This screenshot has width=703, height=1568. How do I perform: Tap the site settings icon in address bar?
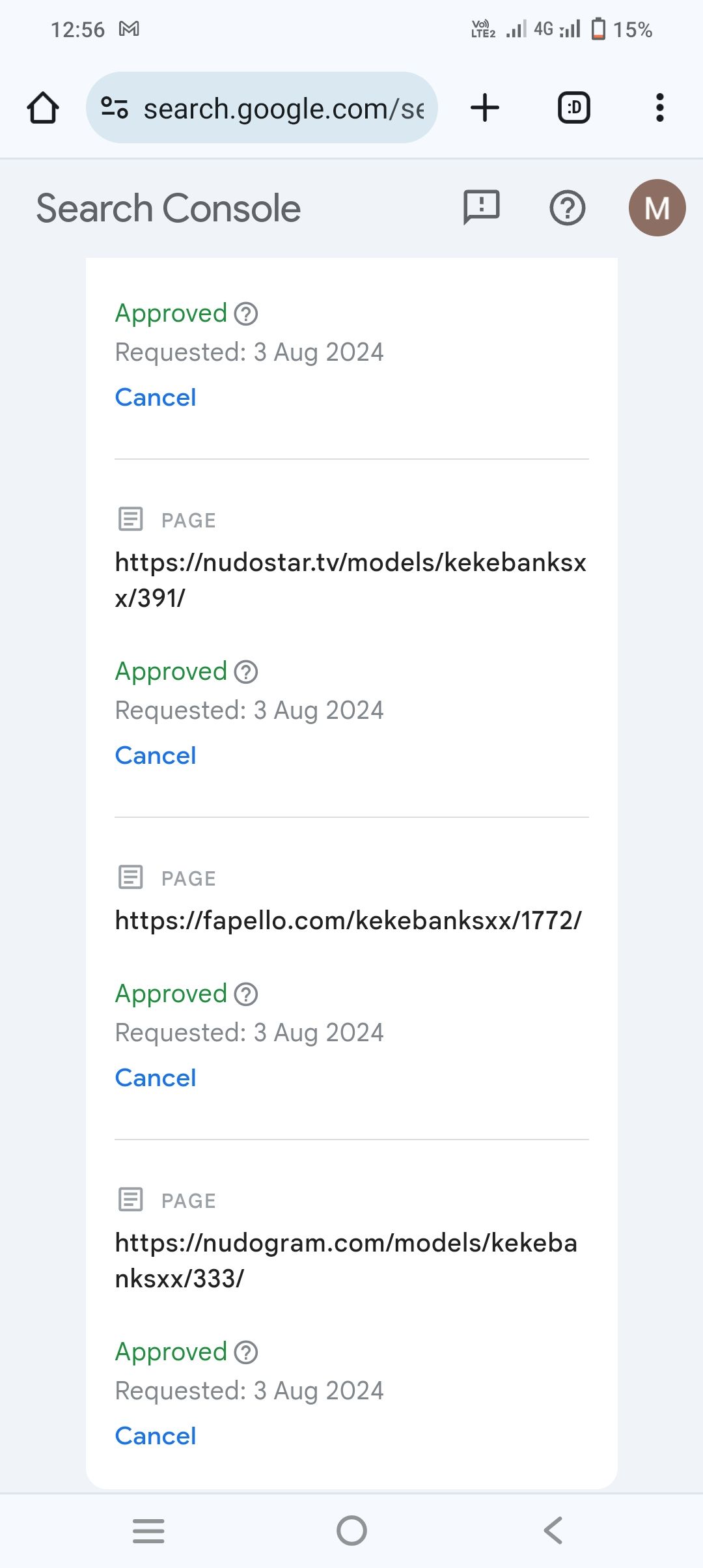(x=115, y=107)
